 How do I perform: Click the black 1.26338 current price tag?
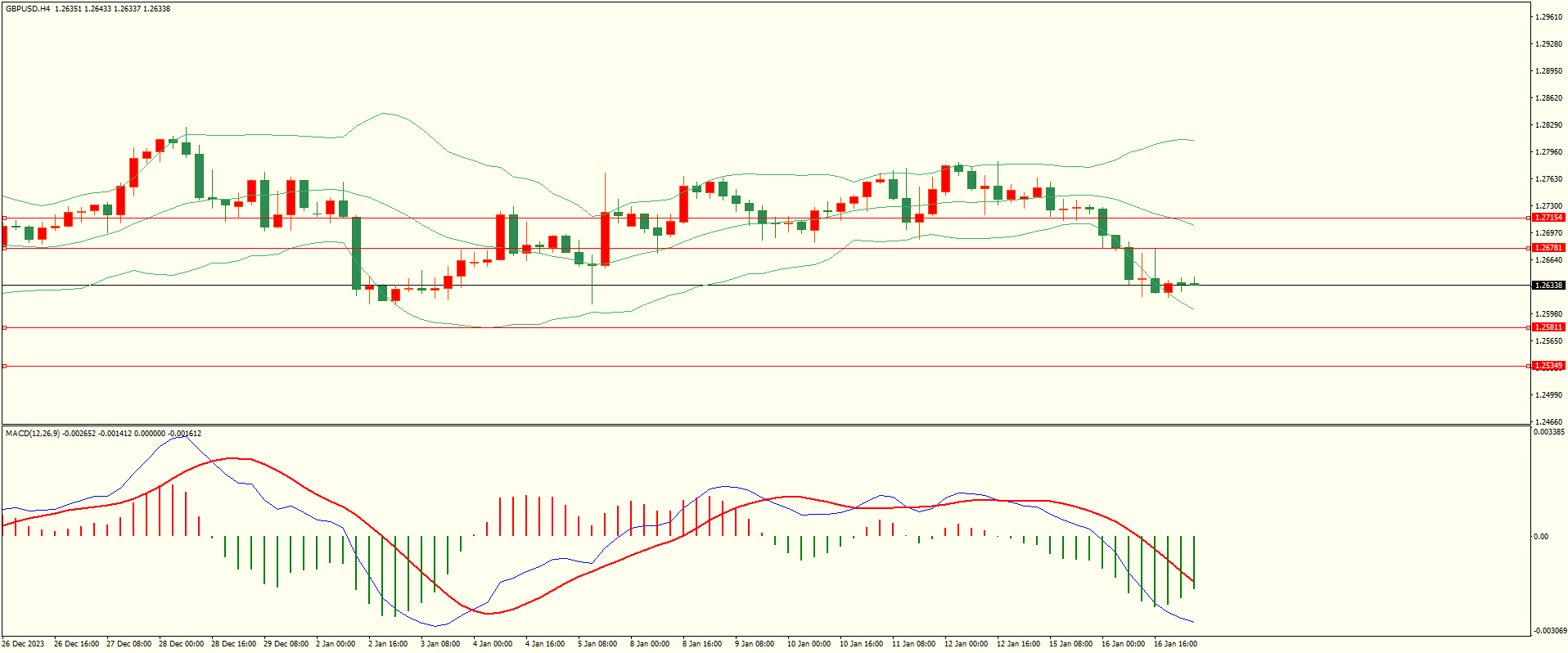point(1548,286)
